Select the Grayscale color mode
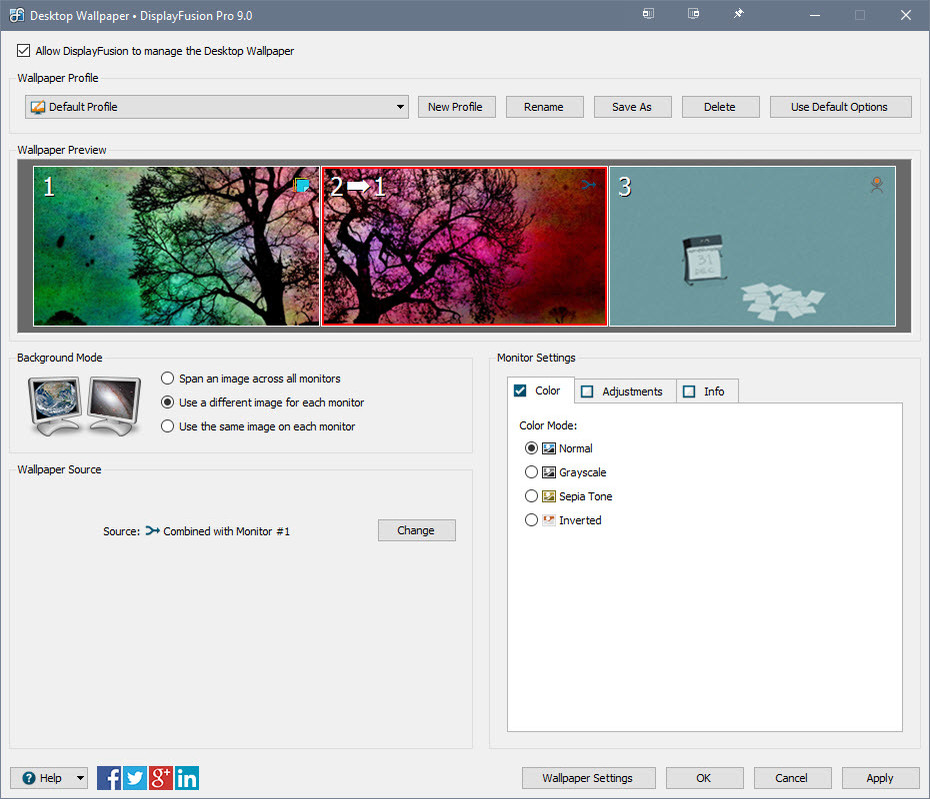Viewport: 930px width, 799px height. click(x=531, y=472)
